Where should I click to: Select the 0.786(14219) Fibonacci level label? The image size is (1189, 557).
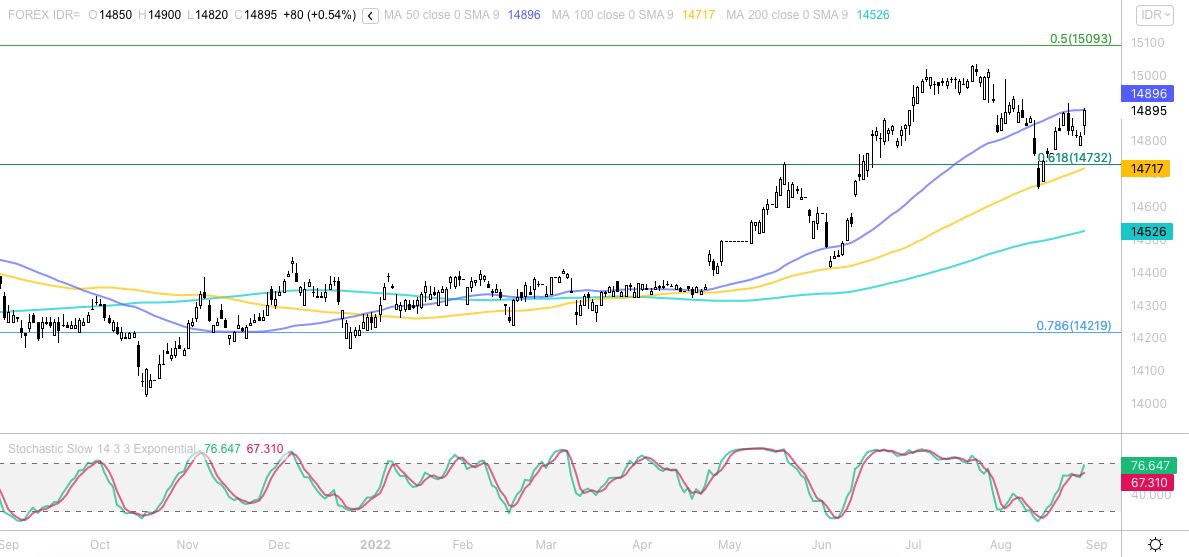pos(1074,326)
